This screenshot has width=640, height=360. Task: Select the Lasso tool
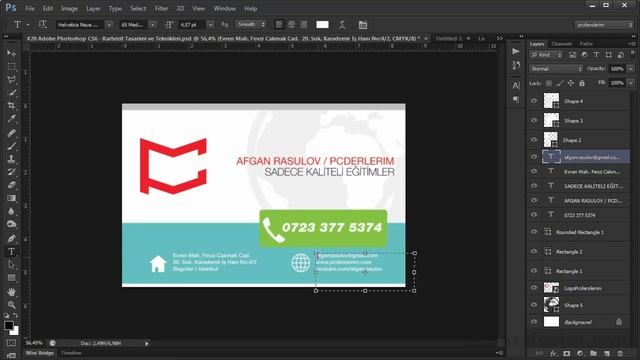11,79
